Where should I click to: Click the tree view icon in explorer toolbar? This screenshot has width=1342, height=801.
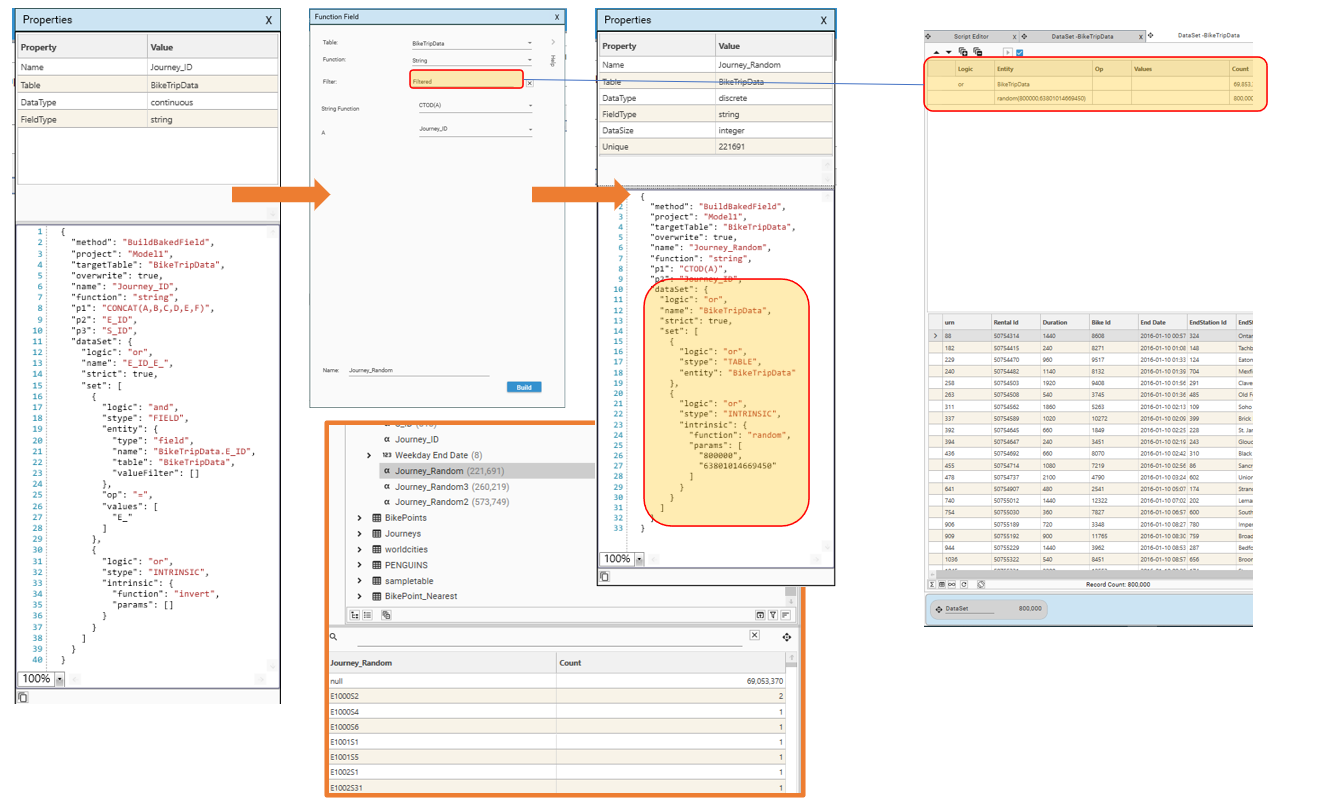355,615
